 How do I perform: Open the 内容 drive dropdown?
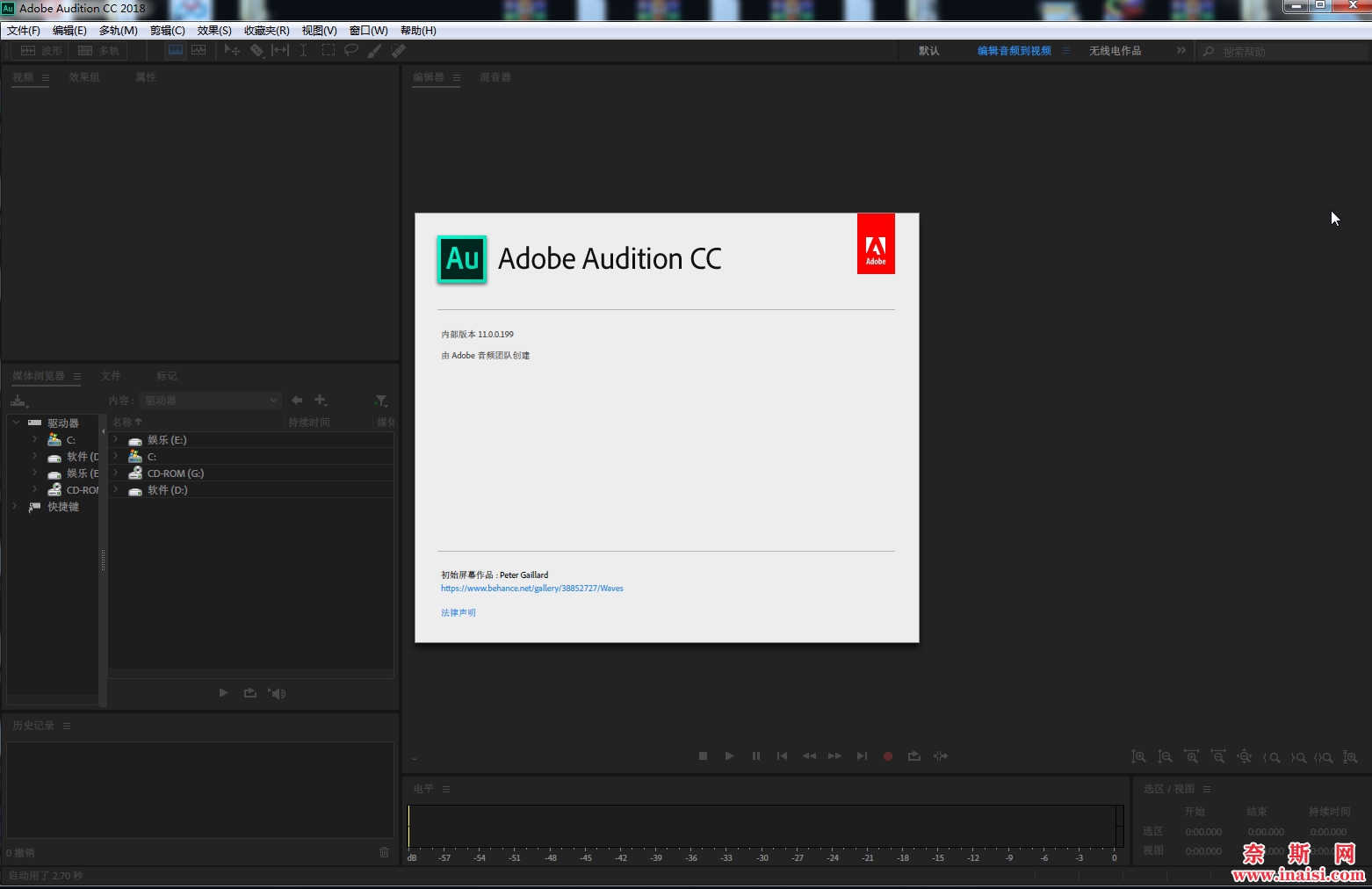211,401
